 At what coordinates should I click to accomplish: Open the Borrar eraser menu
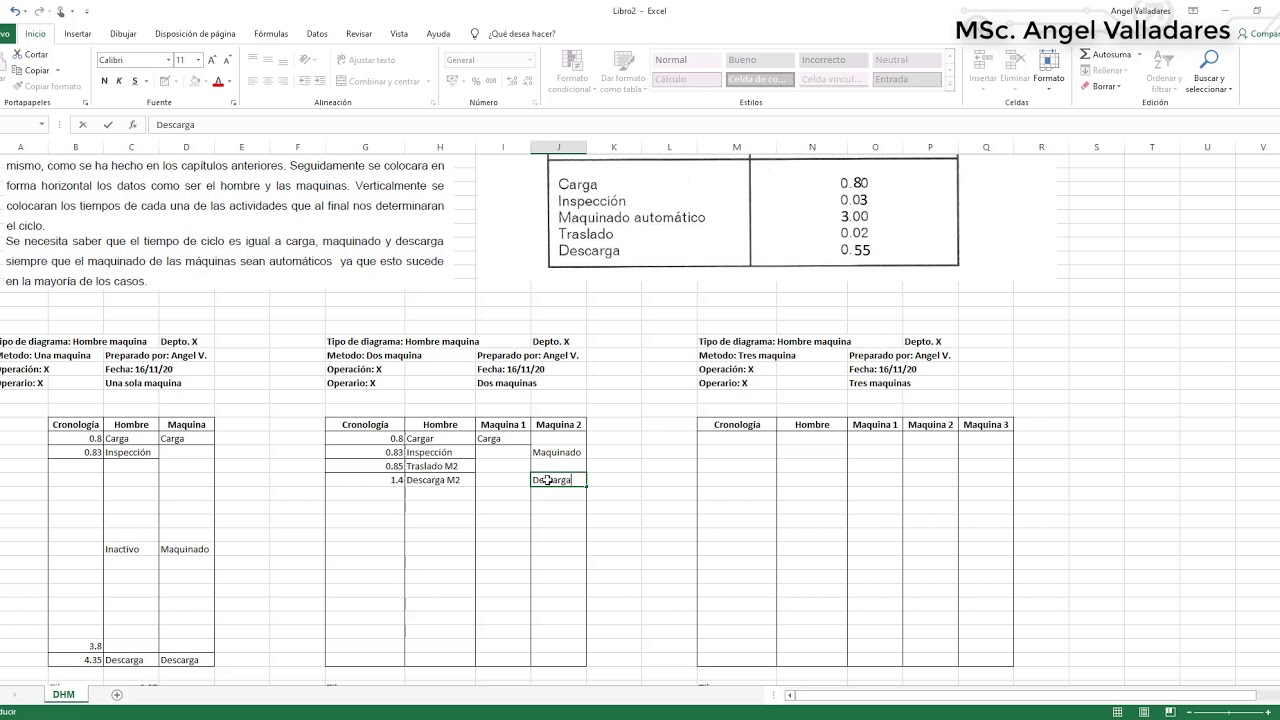tap(1100, 86)
